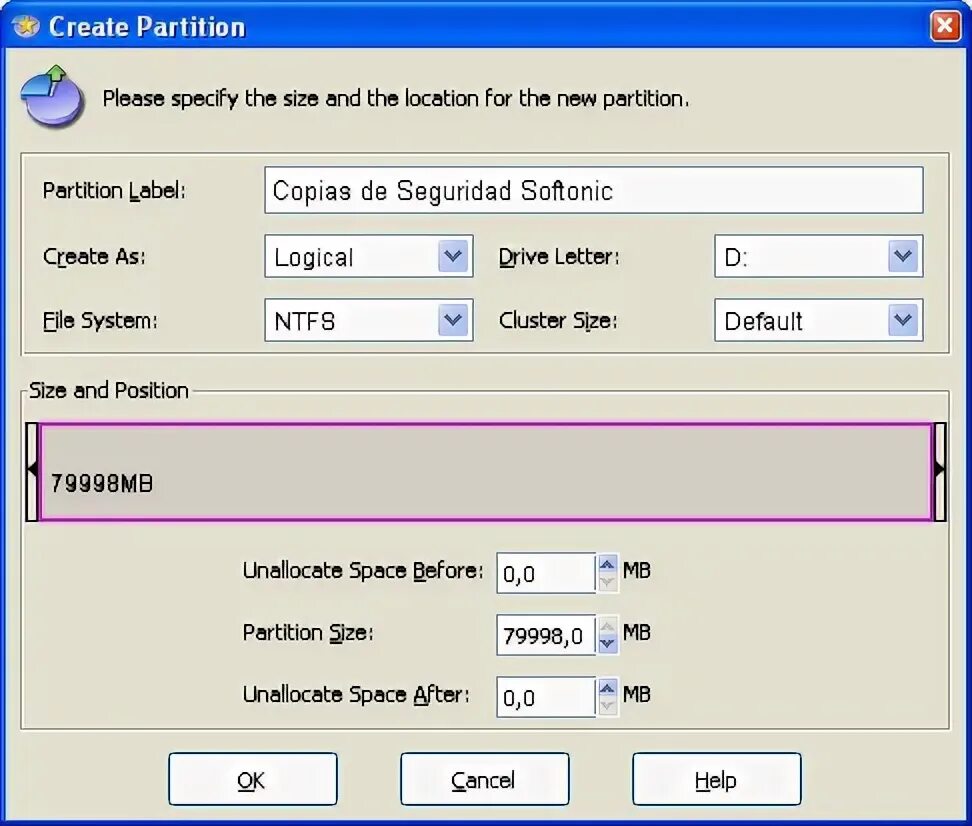Open Help for partition creation
The width and height of the screenshot is (972, 826).
716,780
